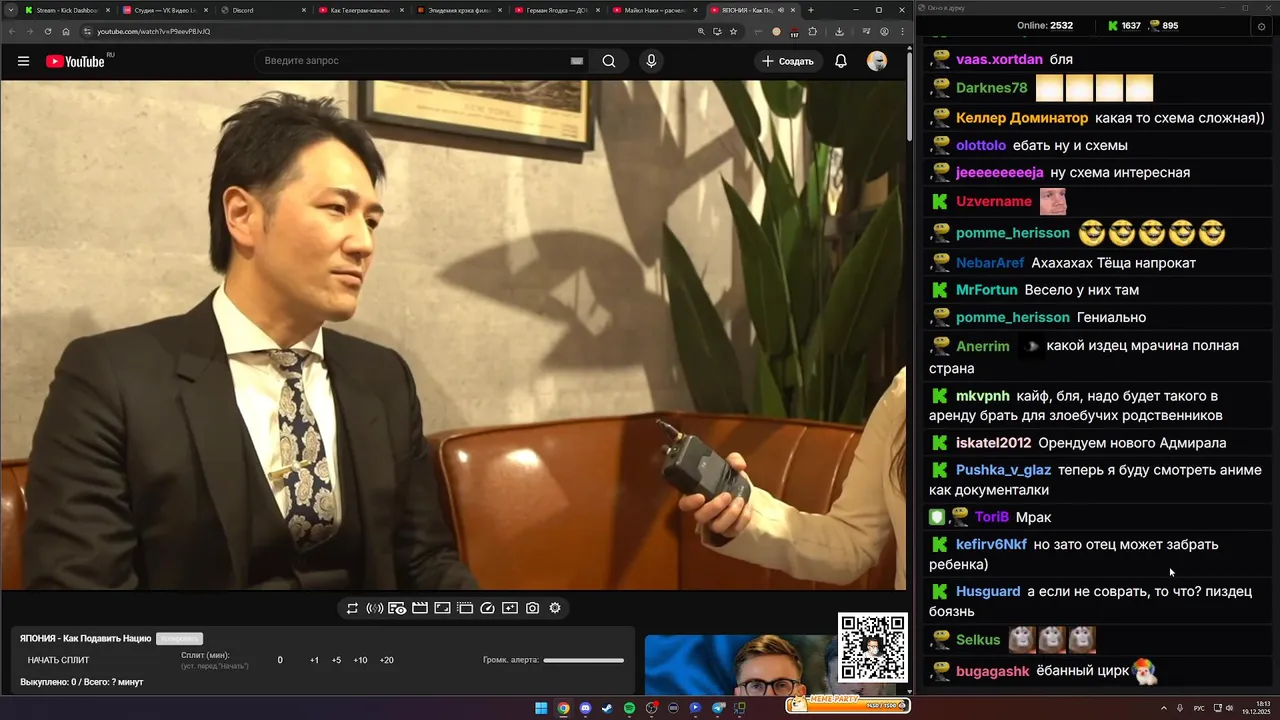
Task: Click username Husguard in chat
Action: click(x=988, y=591)
